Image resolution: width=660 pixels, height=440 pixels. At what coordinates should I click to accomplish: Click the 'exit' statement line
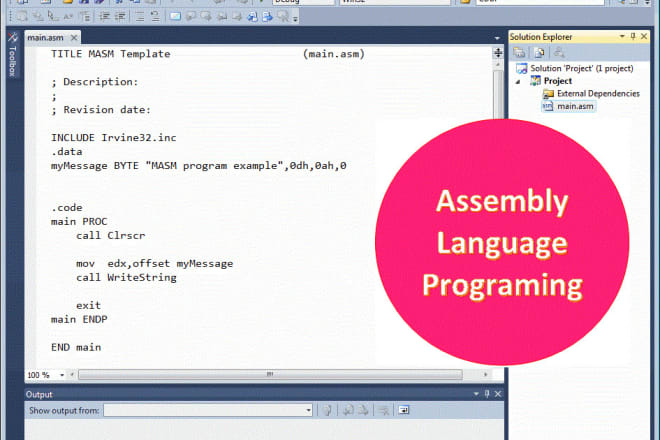point(88,305)
